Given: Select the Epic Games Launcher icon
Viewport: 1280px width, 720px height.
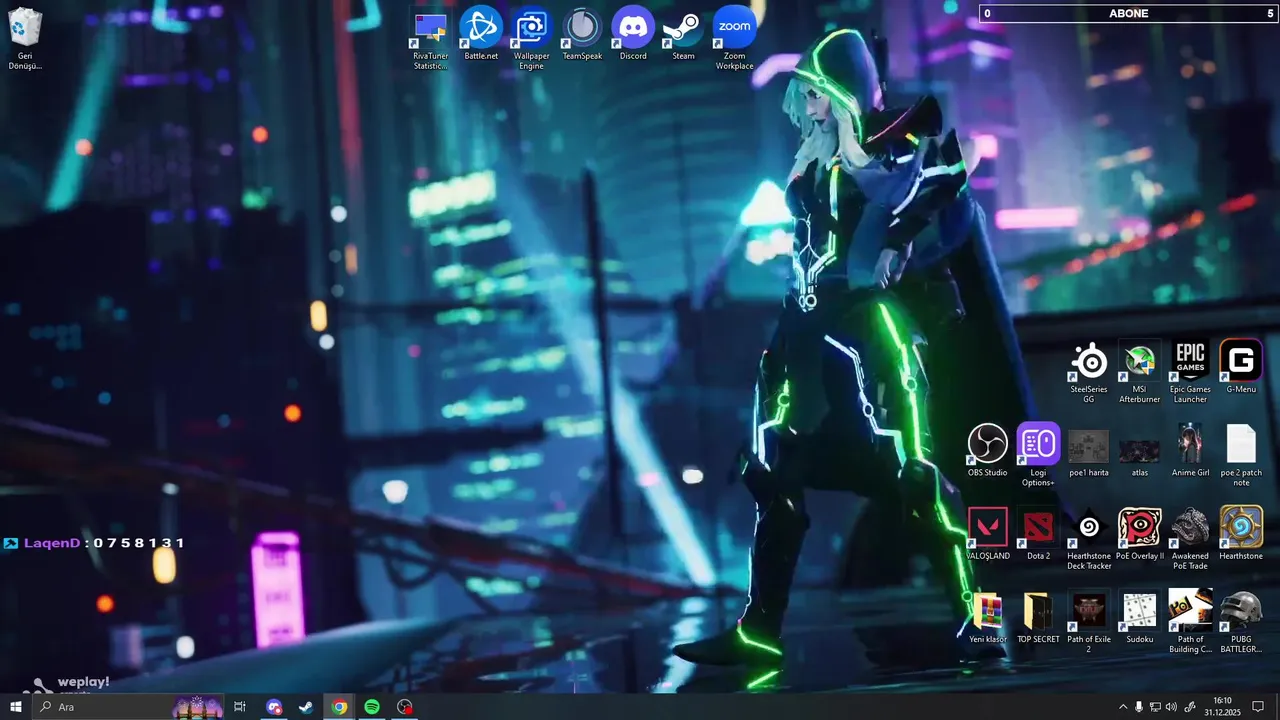Looking at the screenshot, I should (x=1190, y=372).
